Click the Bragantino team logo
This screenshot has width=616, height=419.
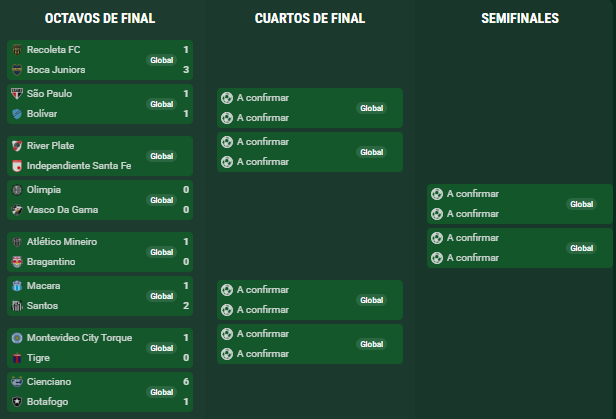(17, 262)
